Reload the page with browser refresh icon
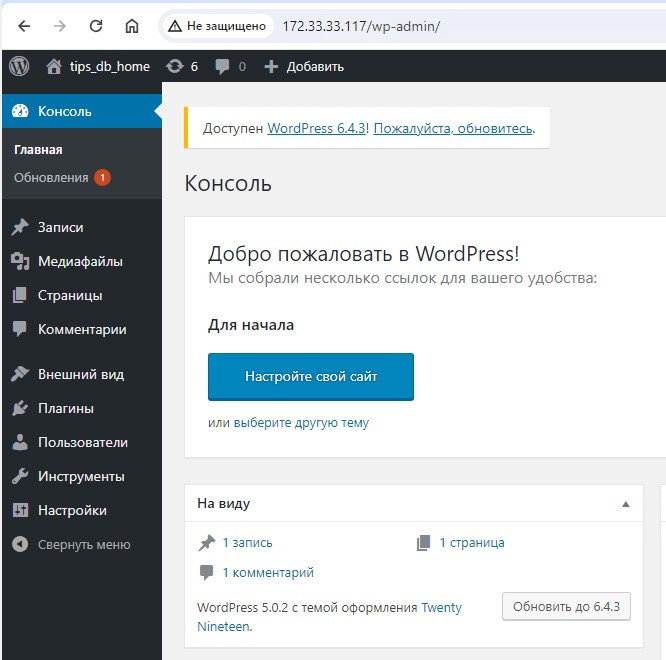 point(96,25)
